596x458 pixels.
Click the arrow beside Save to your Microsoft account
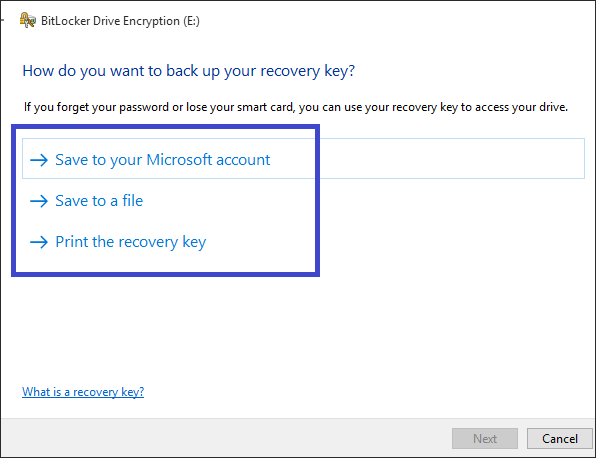[x=39, y=160]
